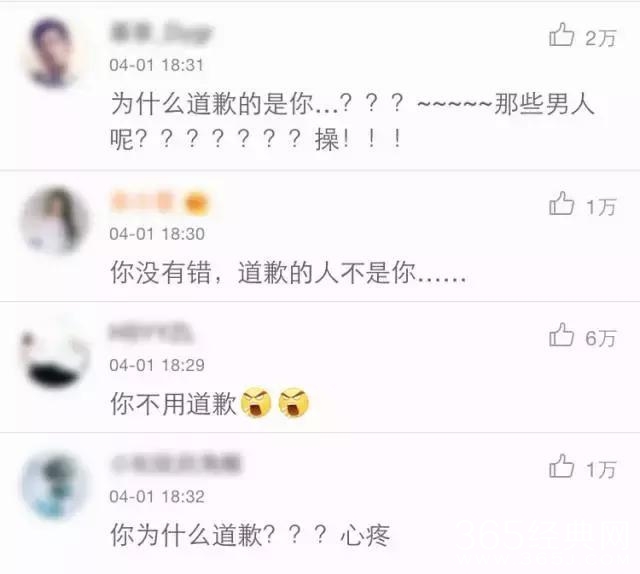Select the comment 你没有错，道歉的人不是你
640x574 pixels.
coord(288,273)
